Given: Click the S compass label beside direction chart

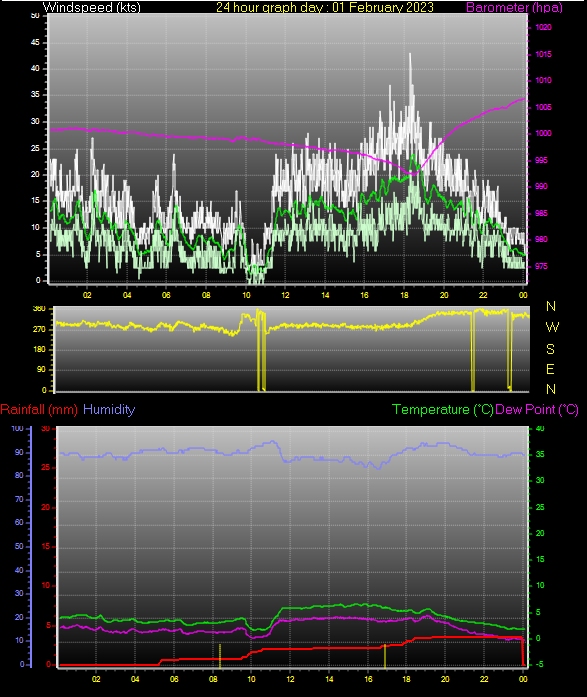Looking at the screenshot, I should 551,349.
